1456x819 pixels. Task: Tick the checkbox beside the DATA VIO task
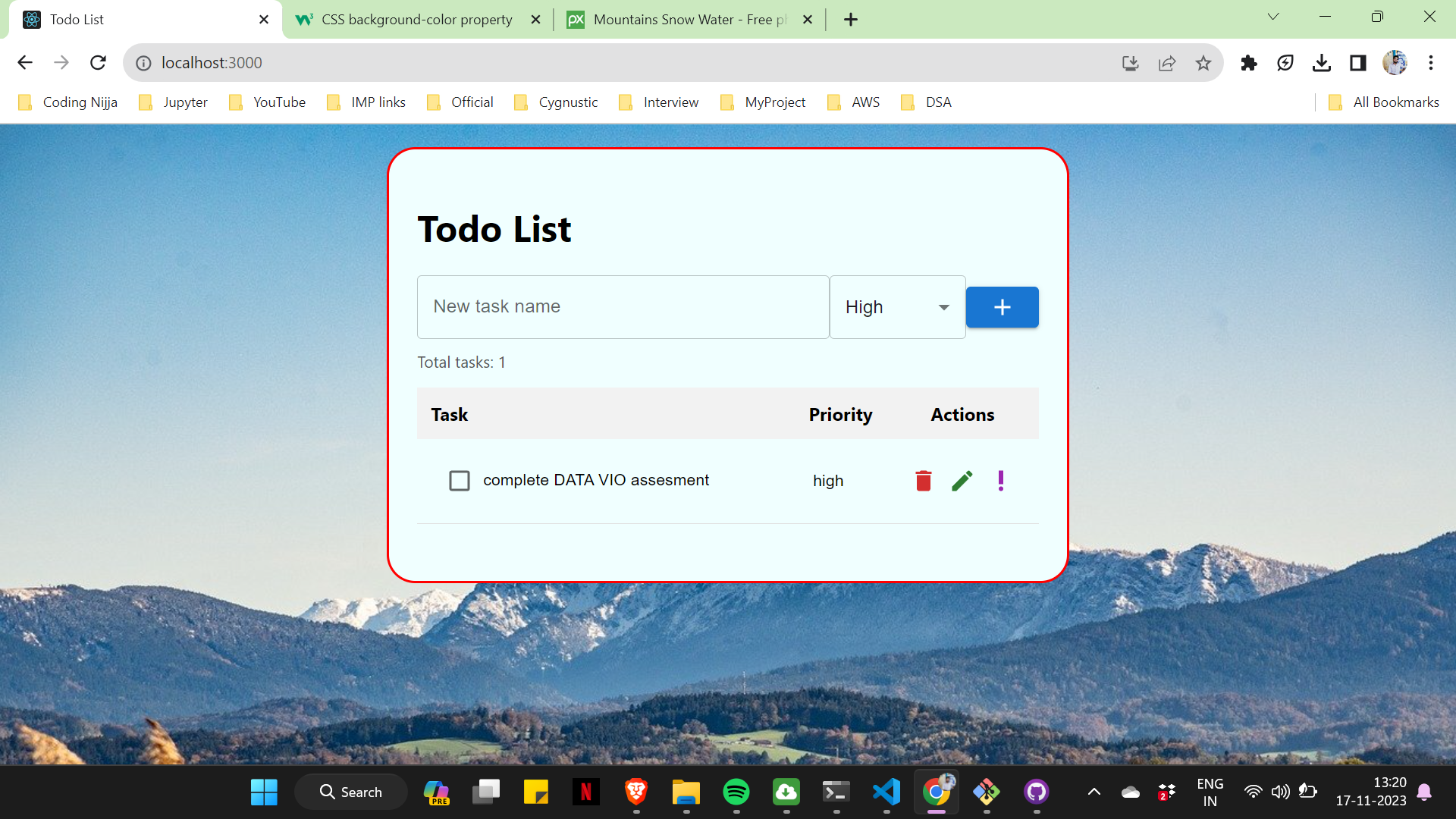click(x=460, y=480)
